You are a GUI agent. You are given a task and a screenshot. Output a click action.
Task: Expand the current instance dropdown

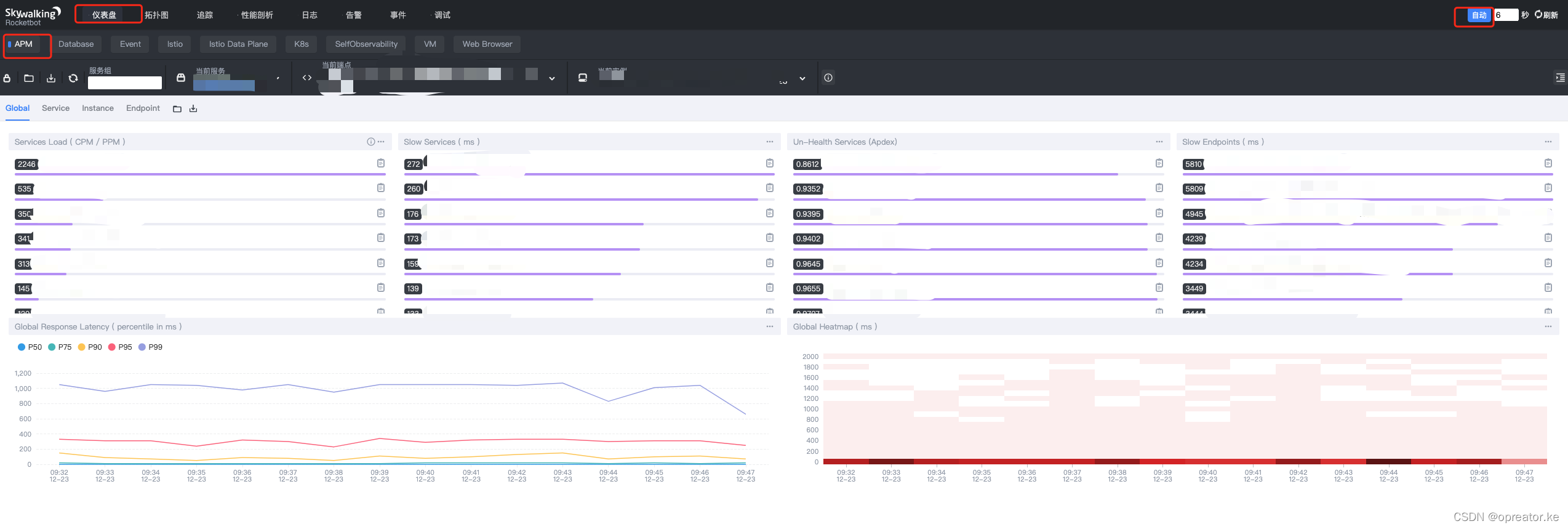point(802,79)
